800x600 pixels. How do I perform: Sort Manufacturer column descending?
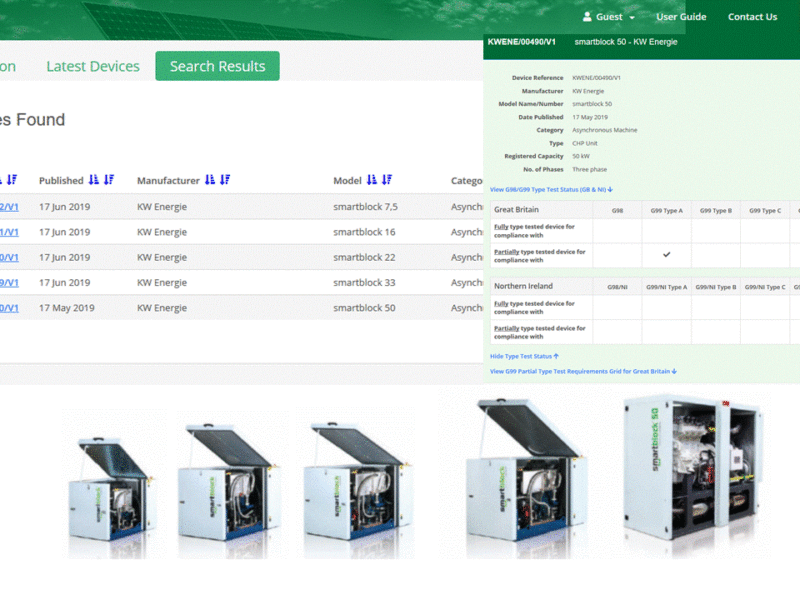click(x=225, y=180)
